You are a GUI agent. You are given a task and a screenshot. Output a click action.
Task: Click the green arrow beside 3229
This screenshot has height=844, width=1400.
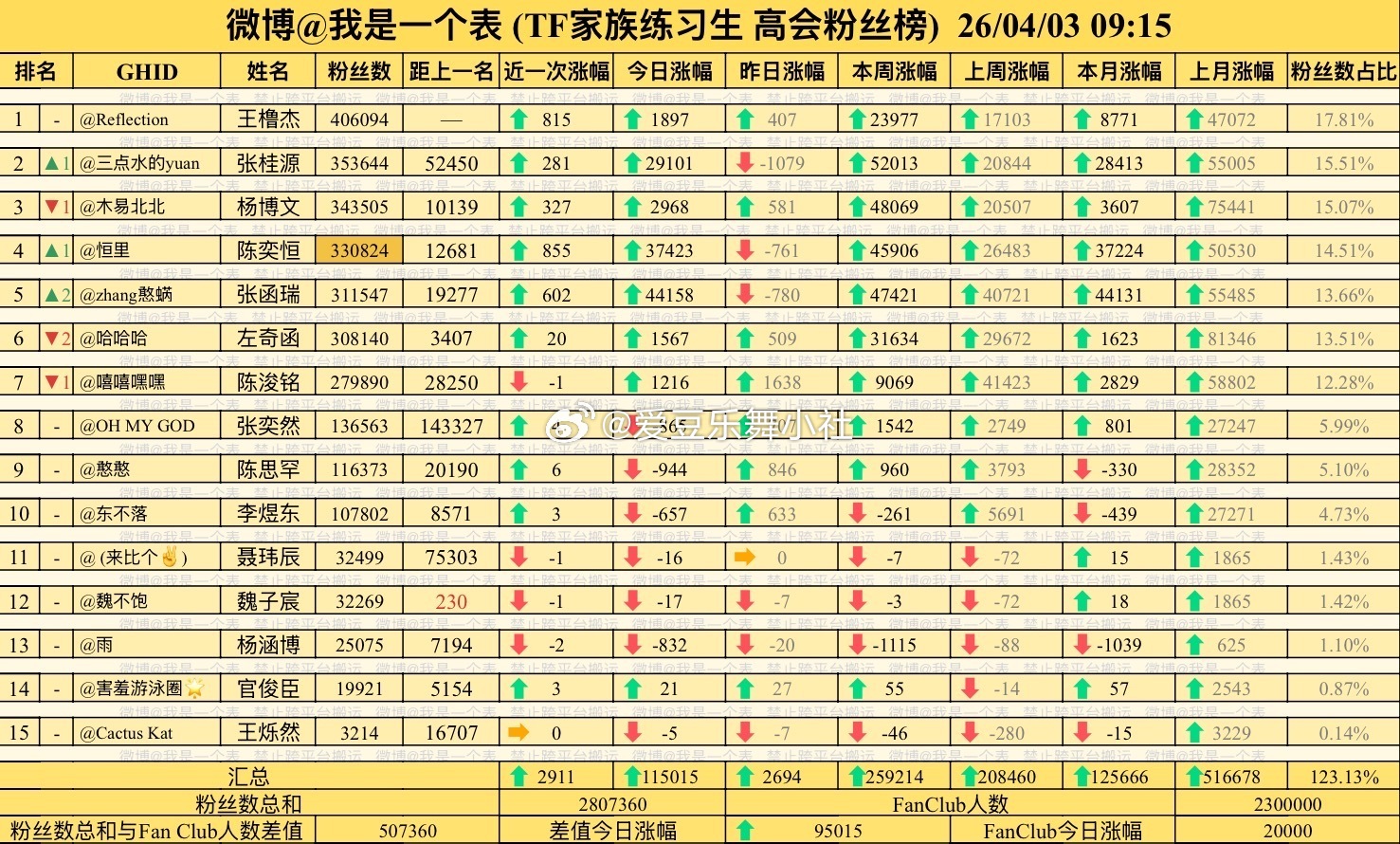coord(1195,733)
